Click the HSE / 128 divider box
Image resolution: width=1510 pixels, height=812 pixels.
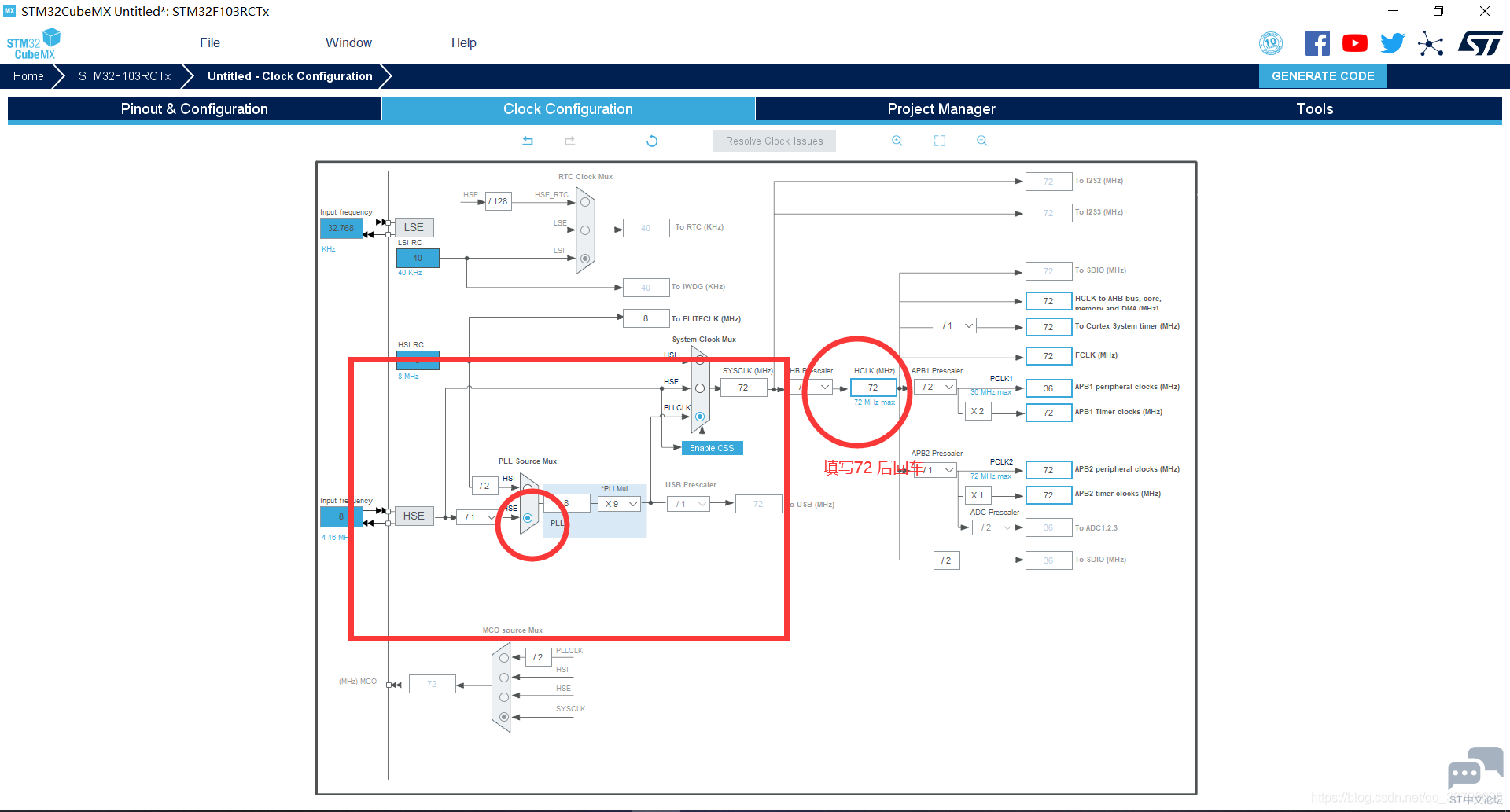[498, 201]
